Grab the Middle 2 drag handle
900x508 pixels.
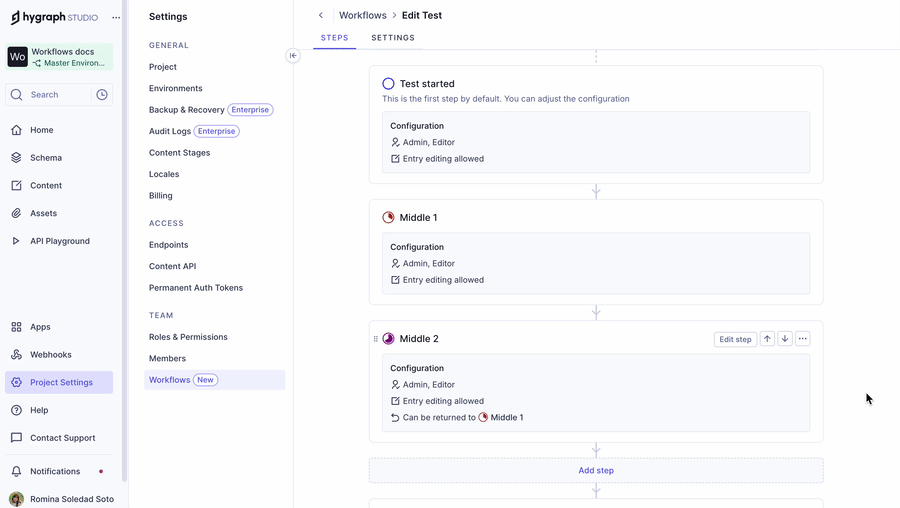(x=376, y=339)
